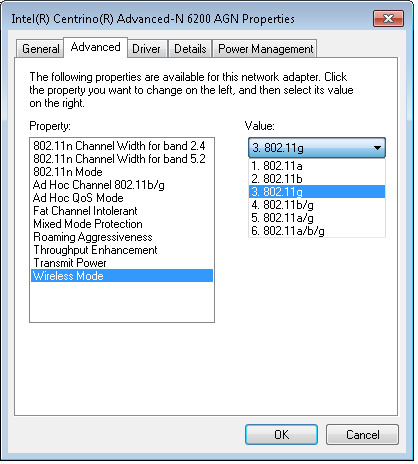Confirm changes with OK button
The image size is (418, 464).
point(281,435)
